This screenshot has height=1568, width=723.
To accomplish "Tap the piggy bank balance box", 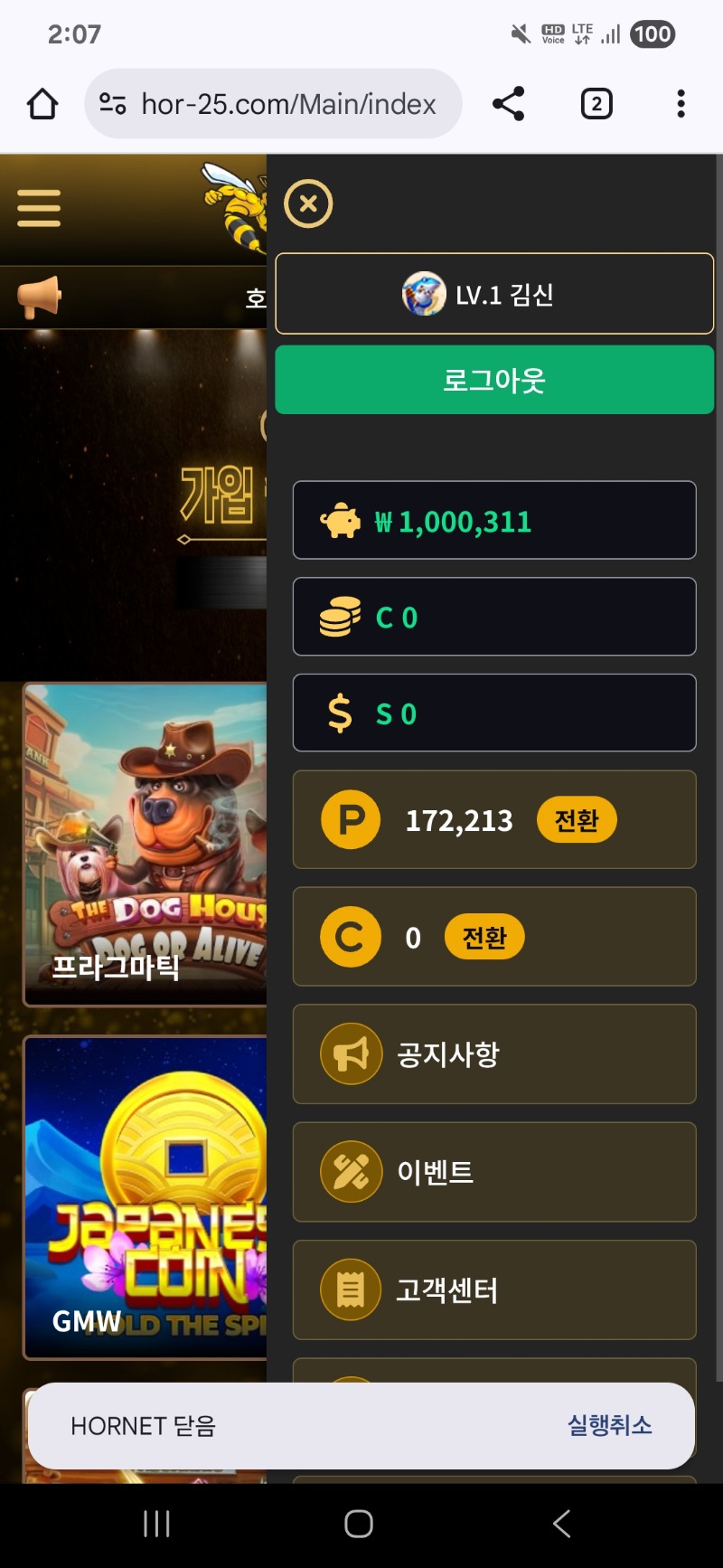I will [494, 520].
